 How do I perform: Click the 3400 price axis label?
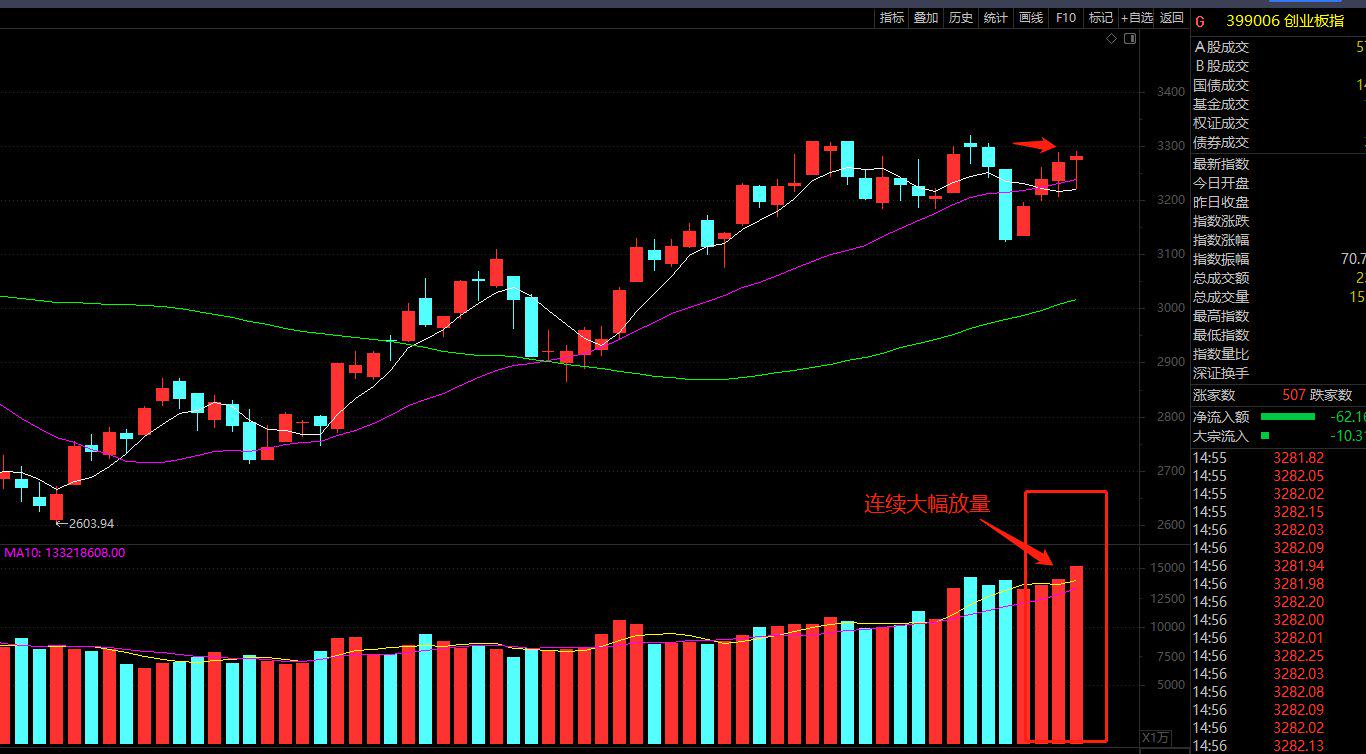(x=1170, y=92)
